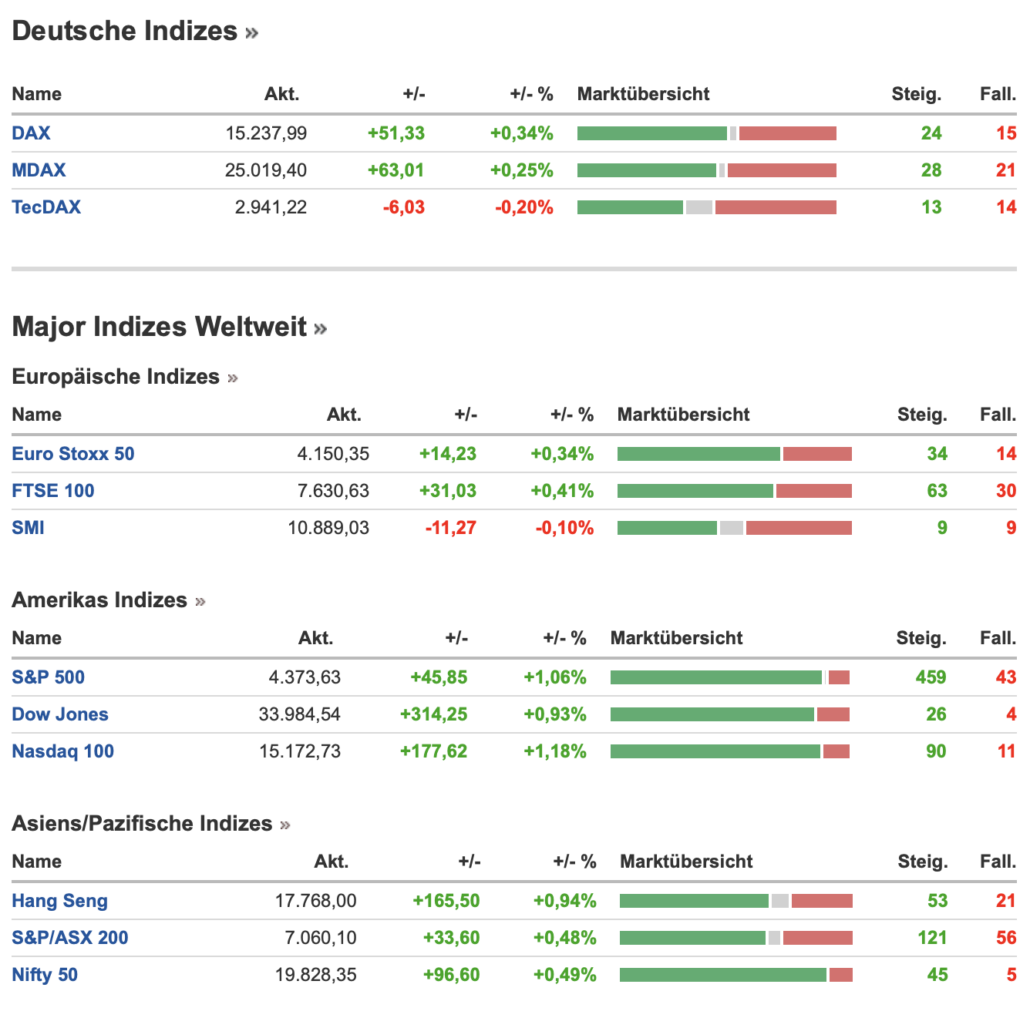Open the TecDAX index link
Image resolution: width=1030 pixels, height=1028 pixels.
pos(46,207)
